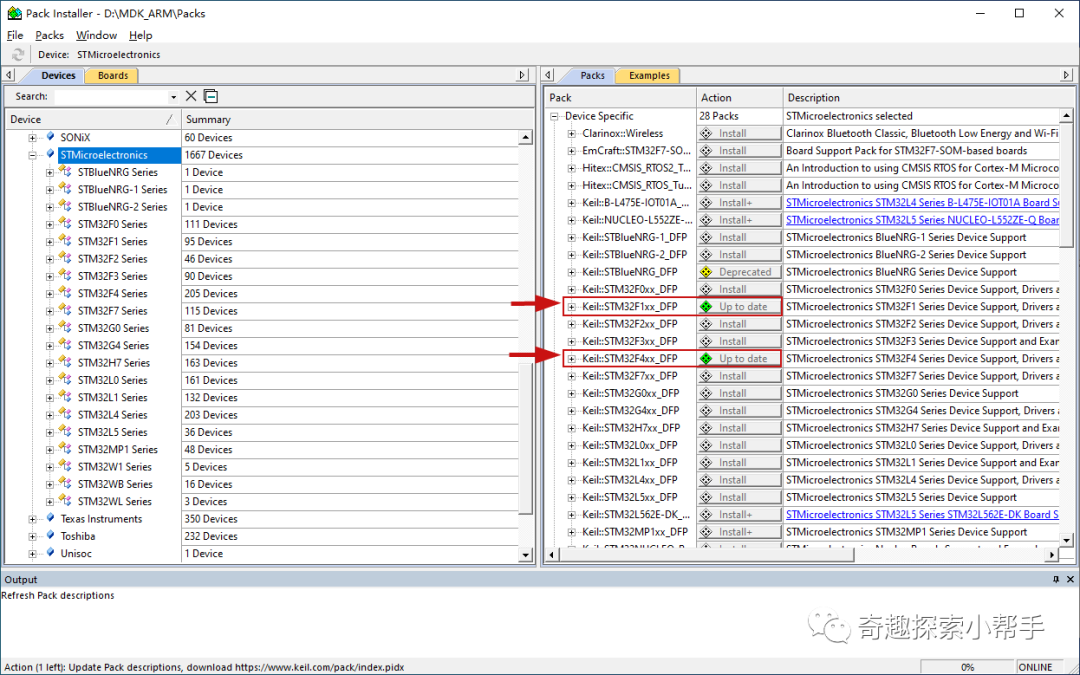Viewport: 1080px width, 675px height.
Task: Expand the Keil::STM32F1xx_DFP pack row
Action: point(572,307)
